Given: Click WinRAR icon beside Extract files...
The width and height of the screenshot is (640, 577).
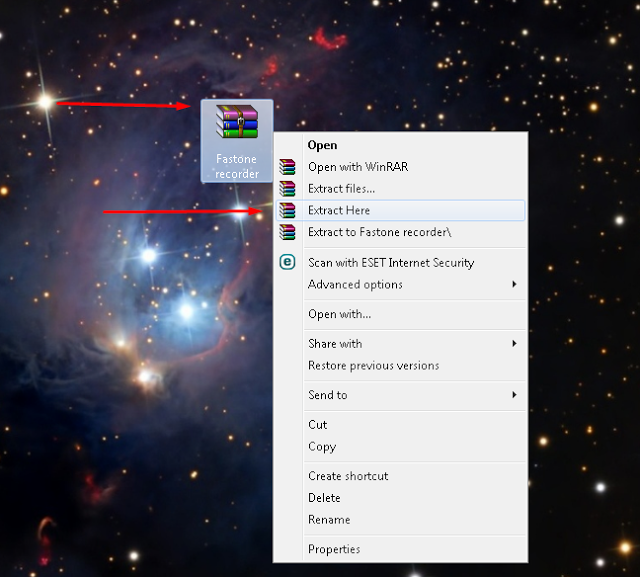Looking at the screenshot, I should tap(287, 189).
